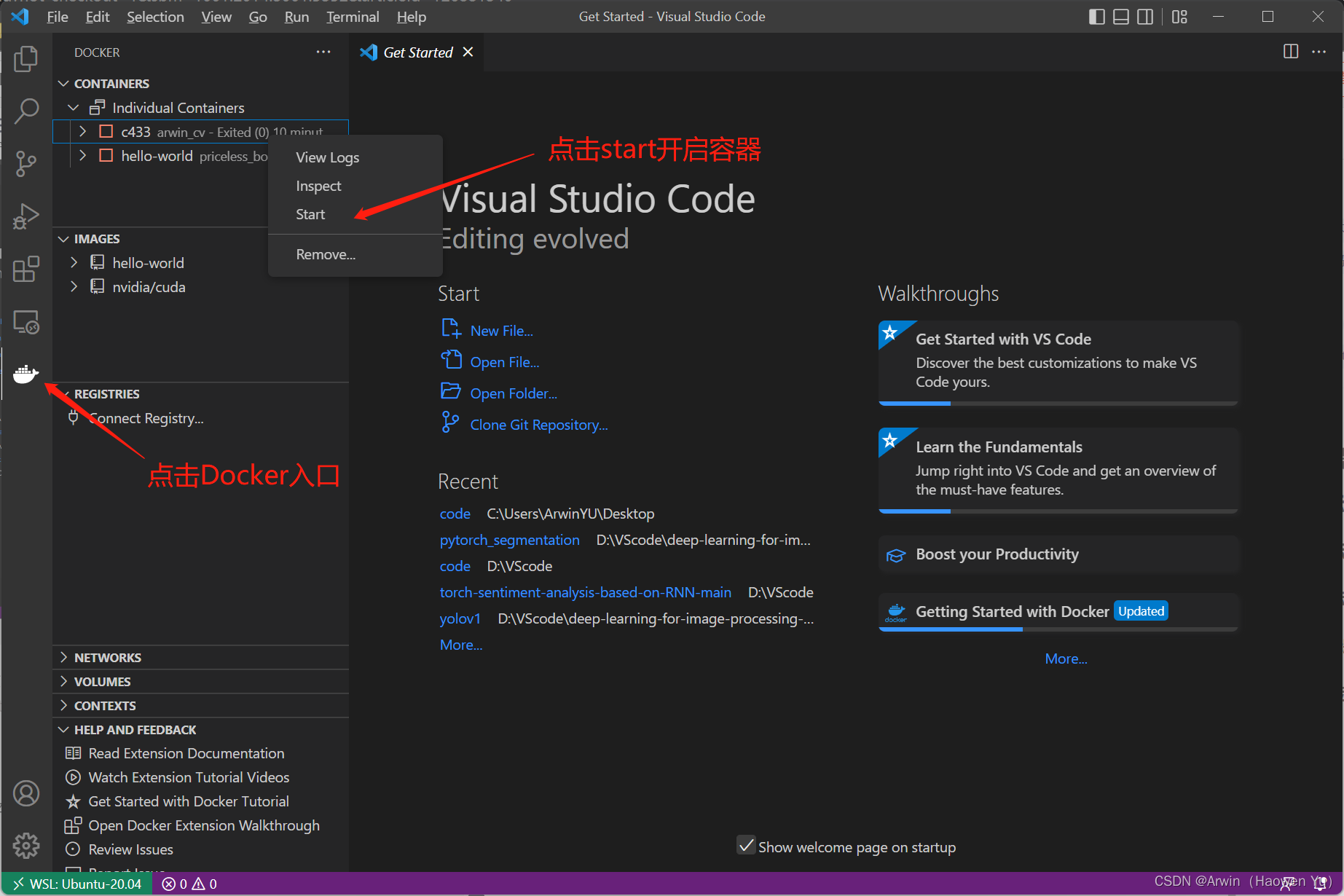
Task: Open the editor More Actions ellipsis
Action: tap(1319, 52)
